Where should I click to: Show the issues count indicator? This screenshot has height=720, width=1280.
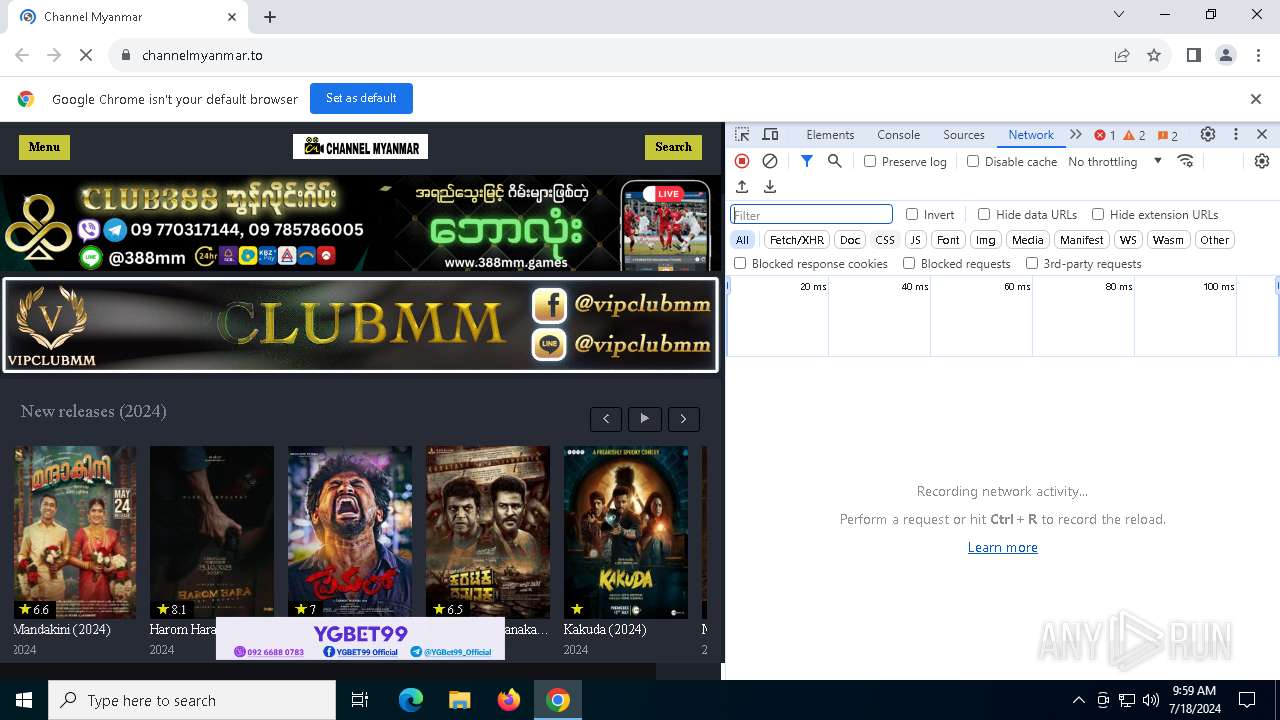tap(1167, 135)
